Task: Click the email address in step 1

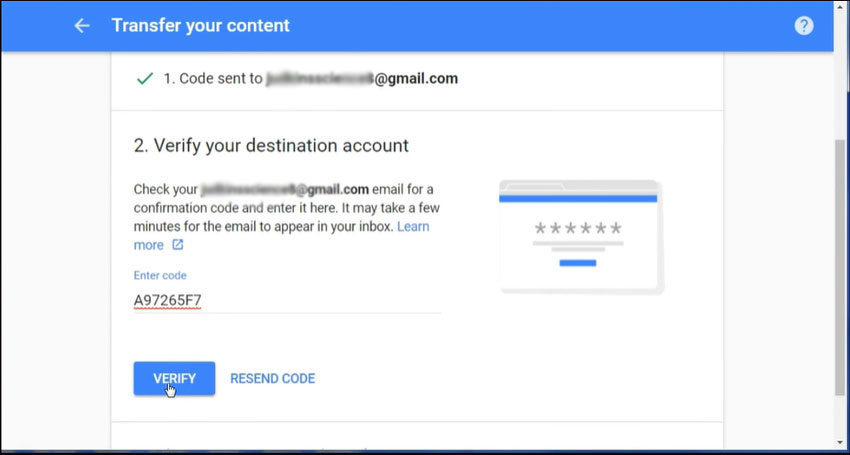Action: (x=362, y=78)
